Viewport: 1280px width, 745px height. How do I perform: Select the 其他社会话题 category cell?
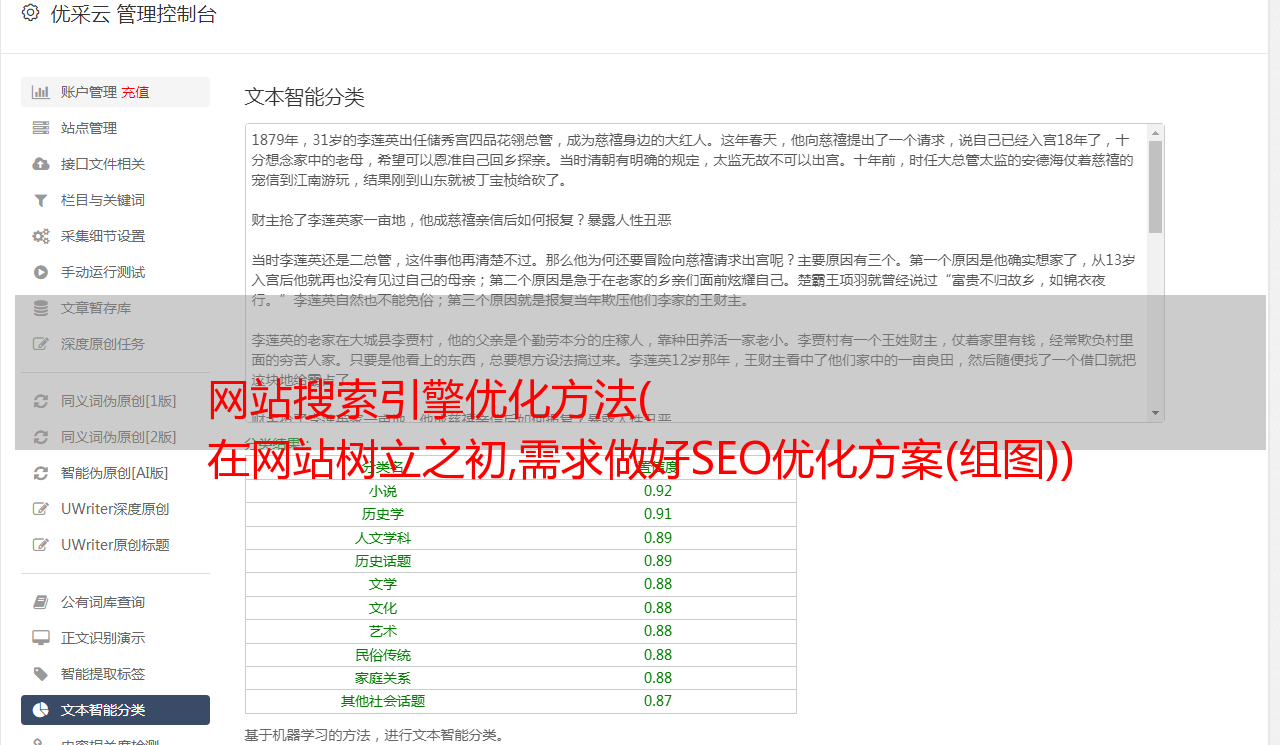383,701
